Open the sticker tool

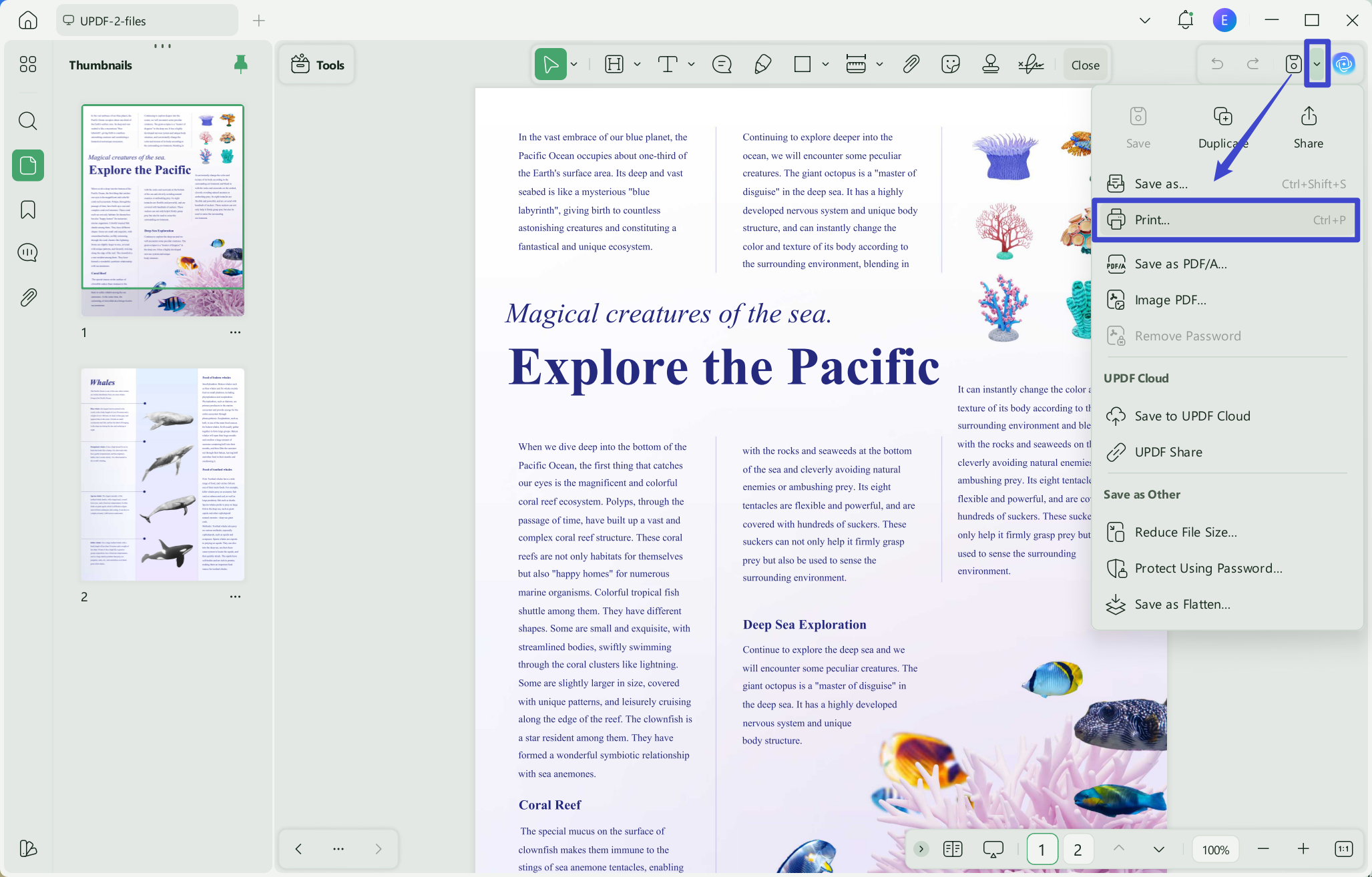951,64
